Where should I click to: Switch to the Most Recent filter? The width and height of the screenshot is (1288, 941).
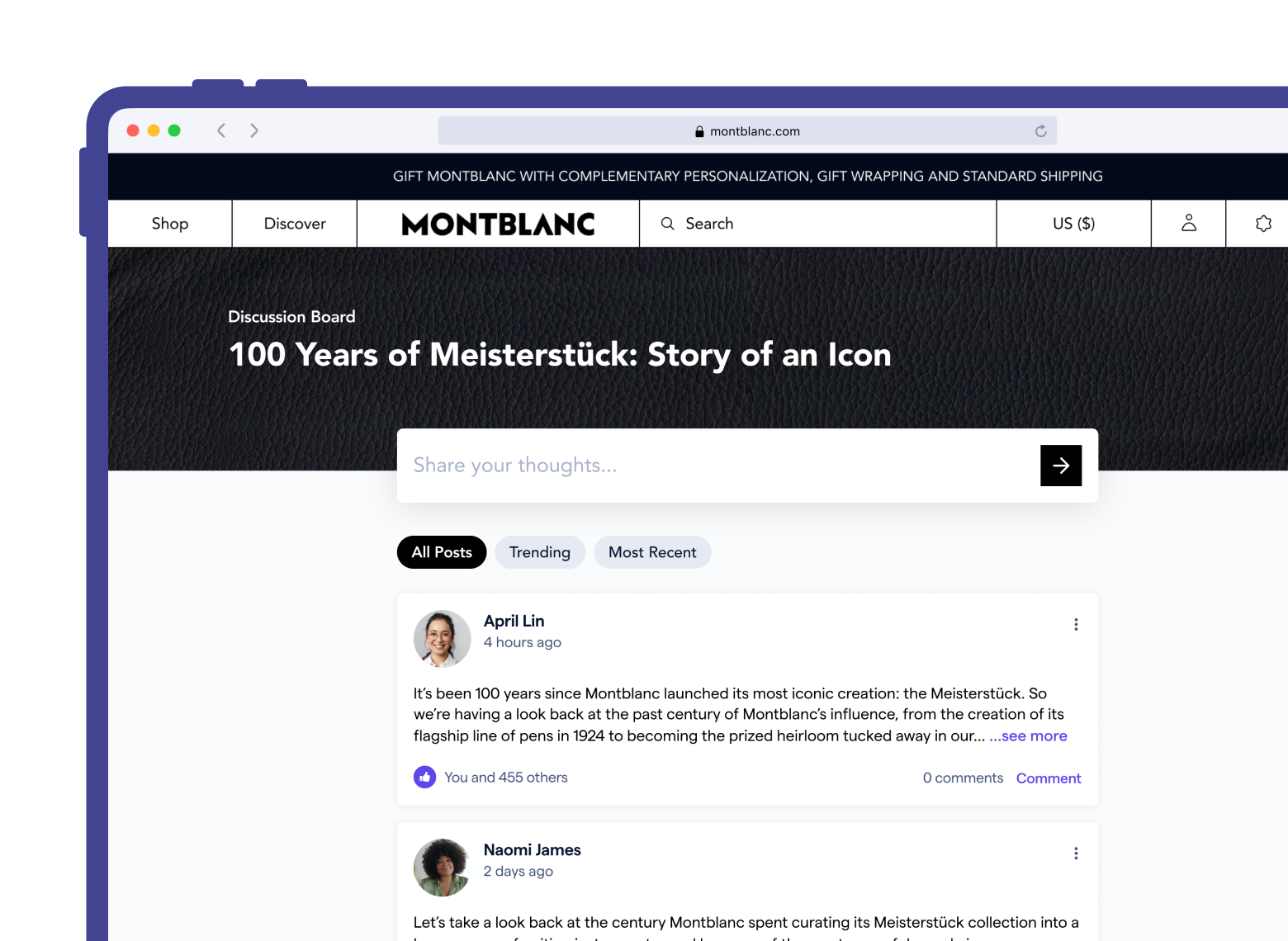click(652, 552)
